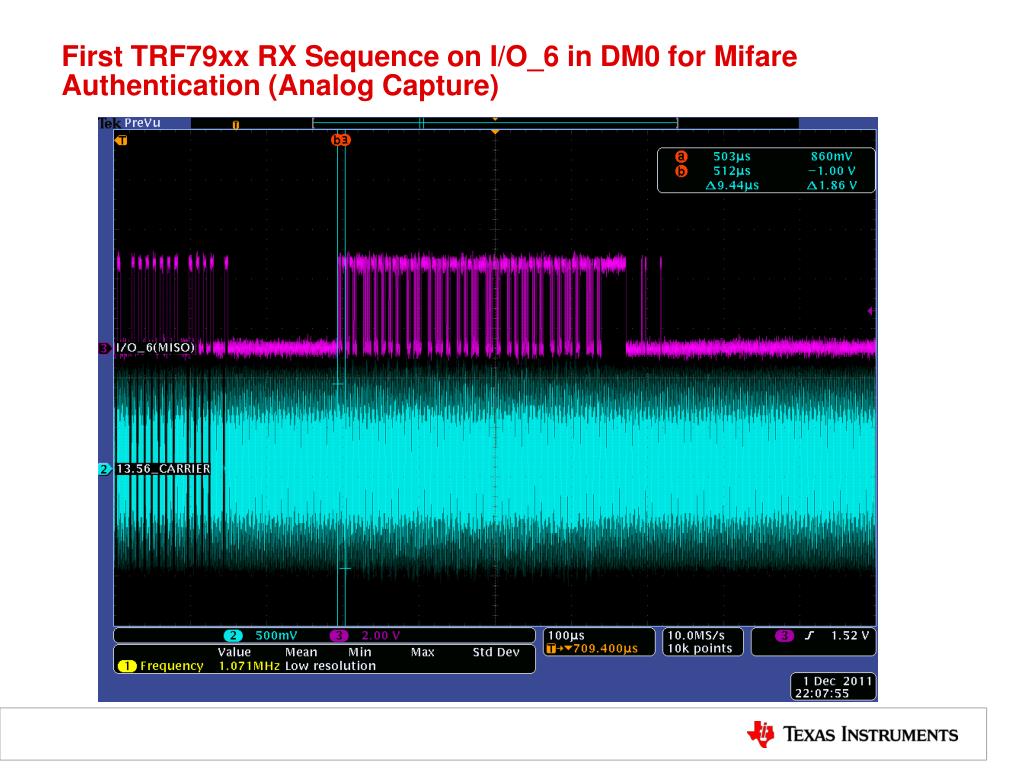Click the Texas Instruments logo

[852, 734]
